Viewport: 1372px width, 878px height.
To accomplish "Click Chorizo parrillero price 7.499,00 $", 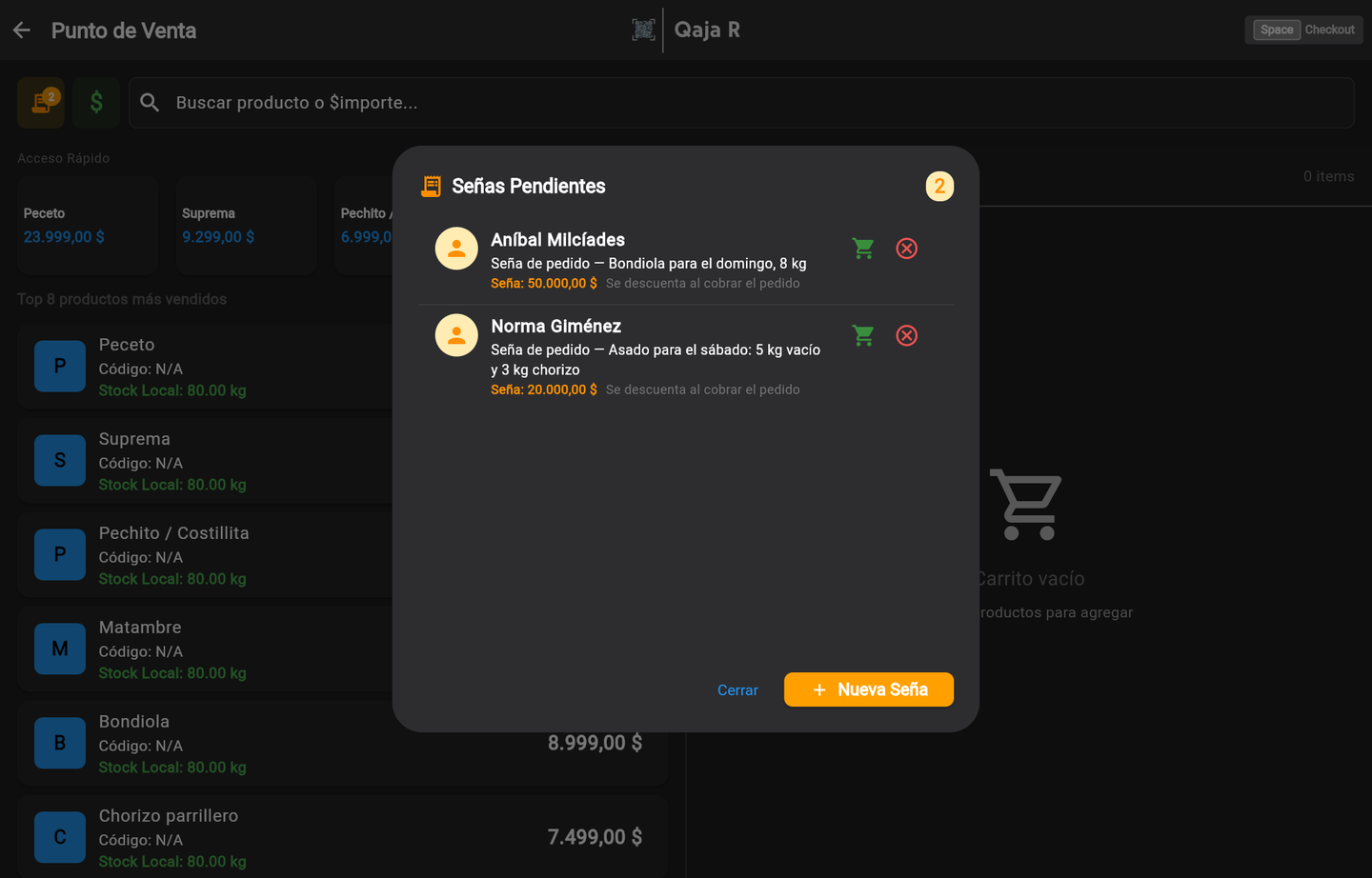I will click(x=595, y=837).
